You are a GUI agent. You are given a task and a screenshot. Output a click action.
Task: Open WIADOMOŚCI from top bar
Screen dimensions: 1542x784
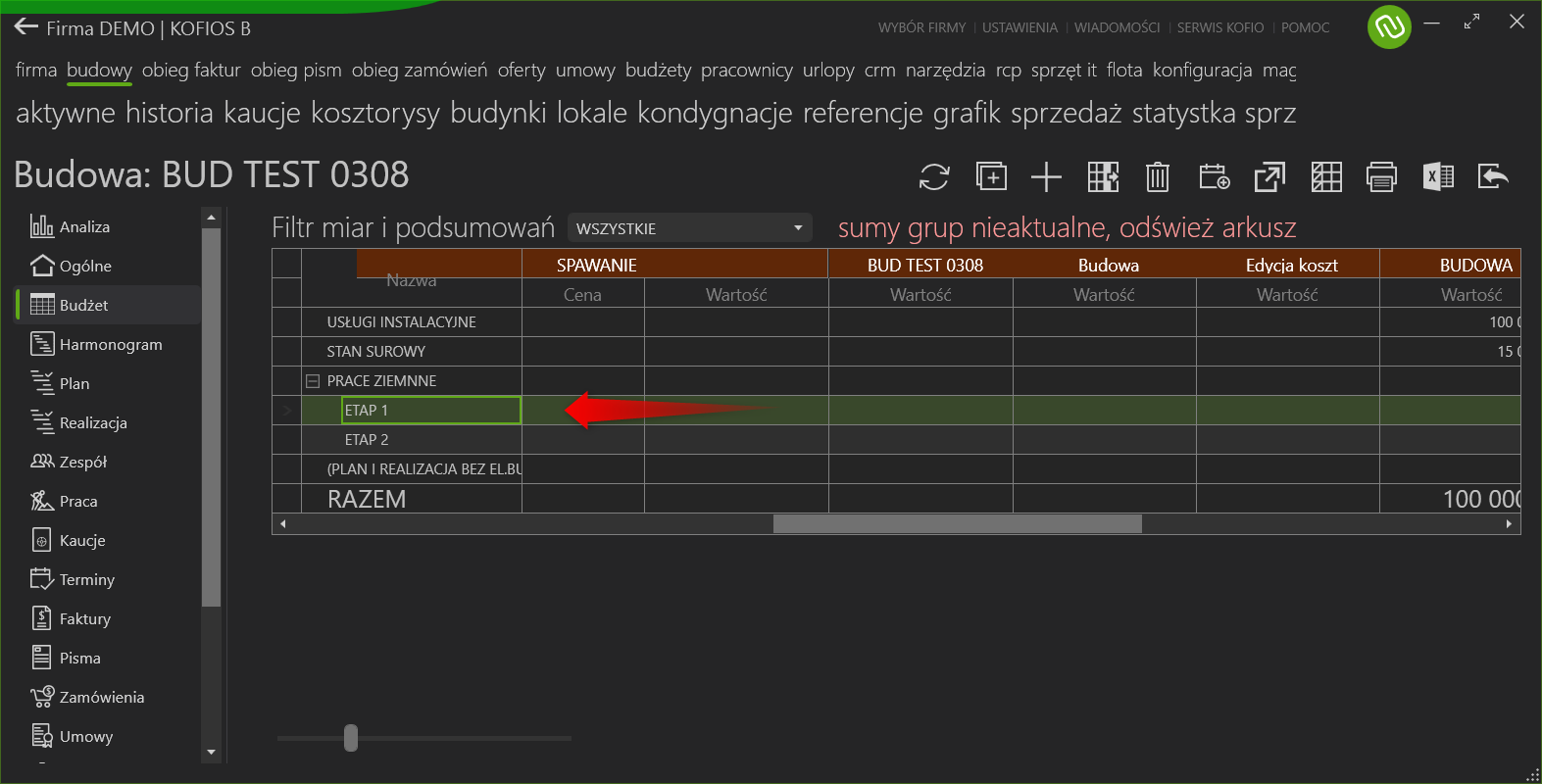[1117, 27]
